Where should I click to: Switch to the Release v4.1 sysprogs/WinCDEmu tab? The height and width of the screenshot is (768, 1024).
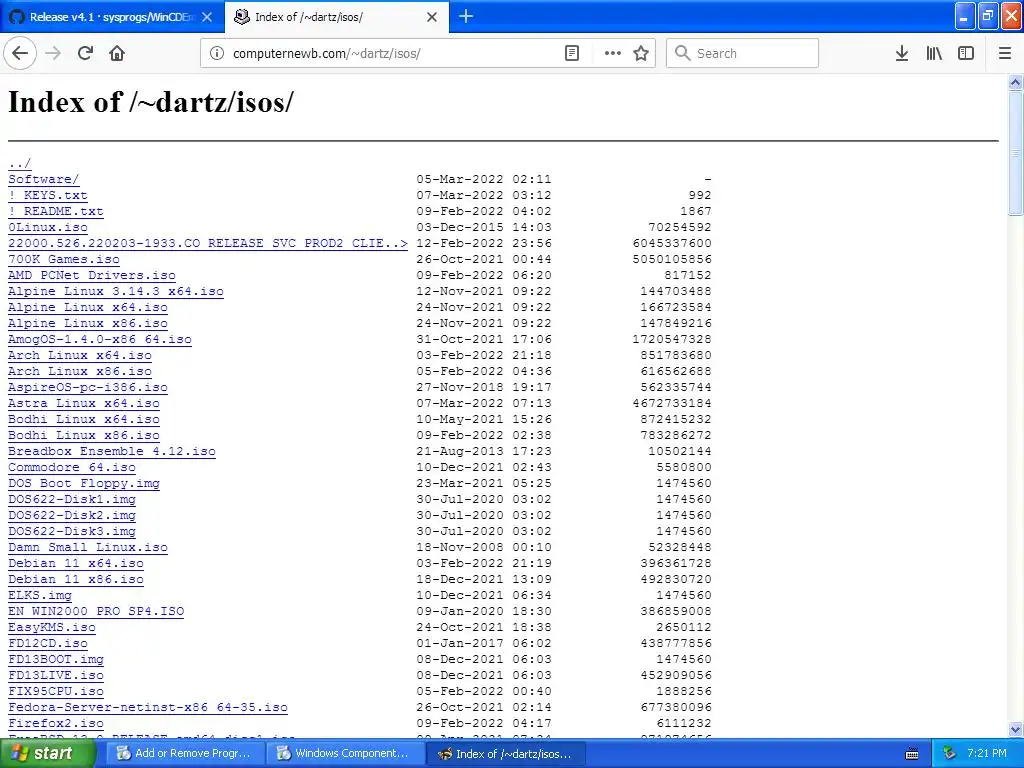pos(112,17)
